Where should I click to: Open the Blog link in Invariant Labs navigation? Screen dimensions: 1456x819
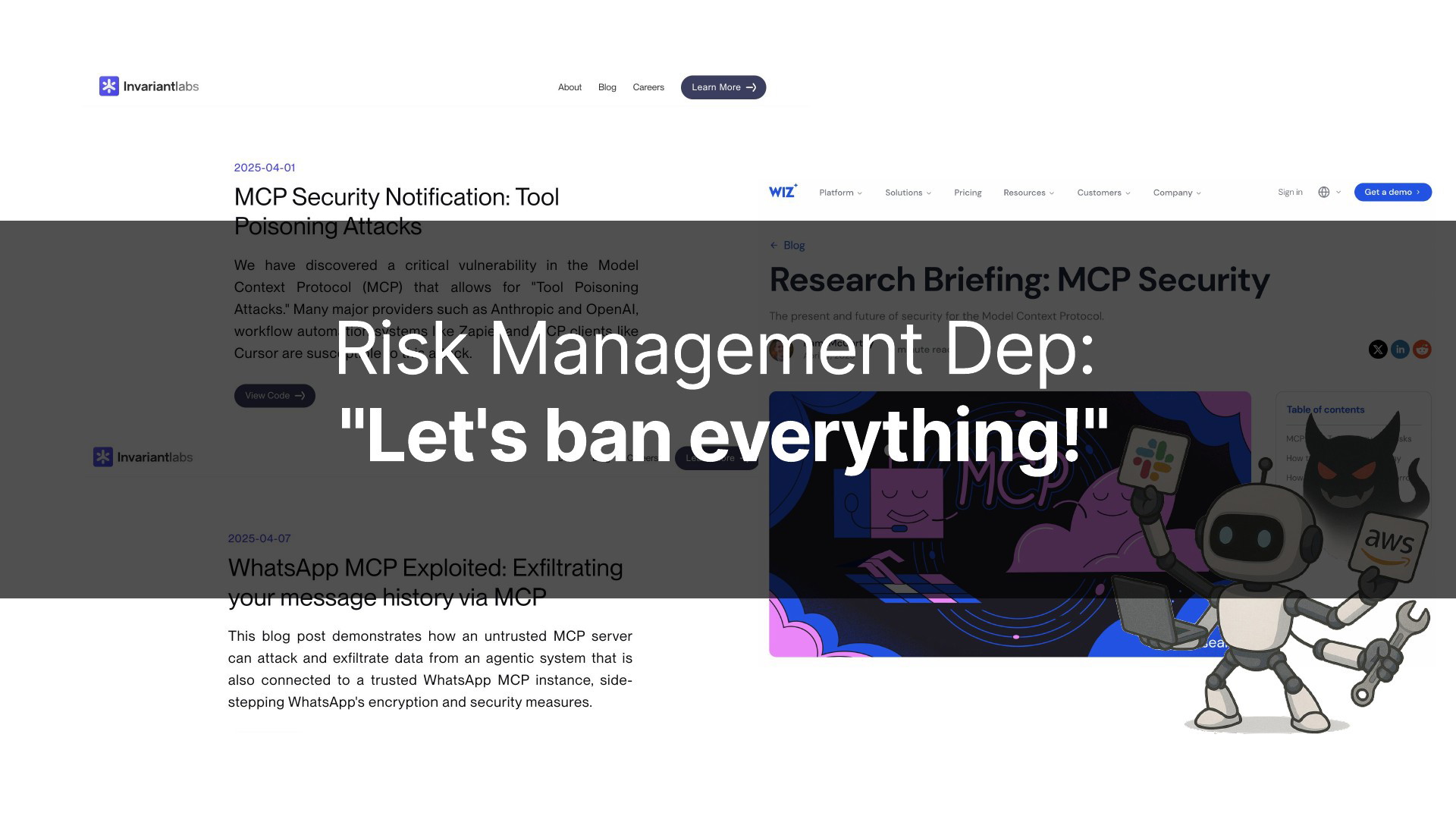click(607, 87)
